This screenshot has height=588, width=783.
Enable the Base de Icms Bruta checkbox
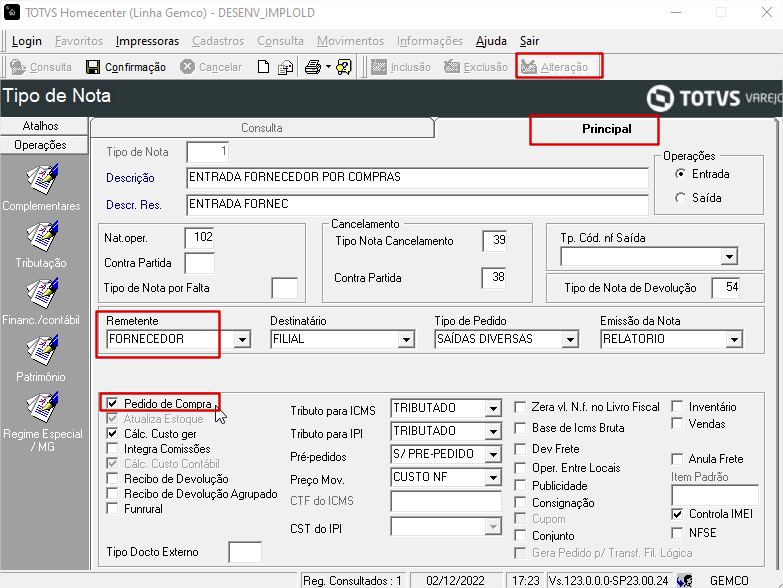(520, 428)
